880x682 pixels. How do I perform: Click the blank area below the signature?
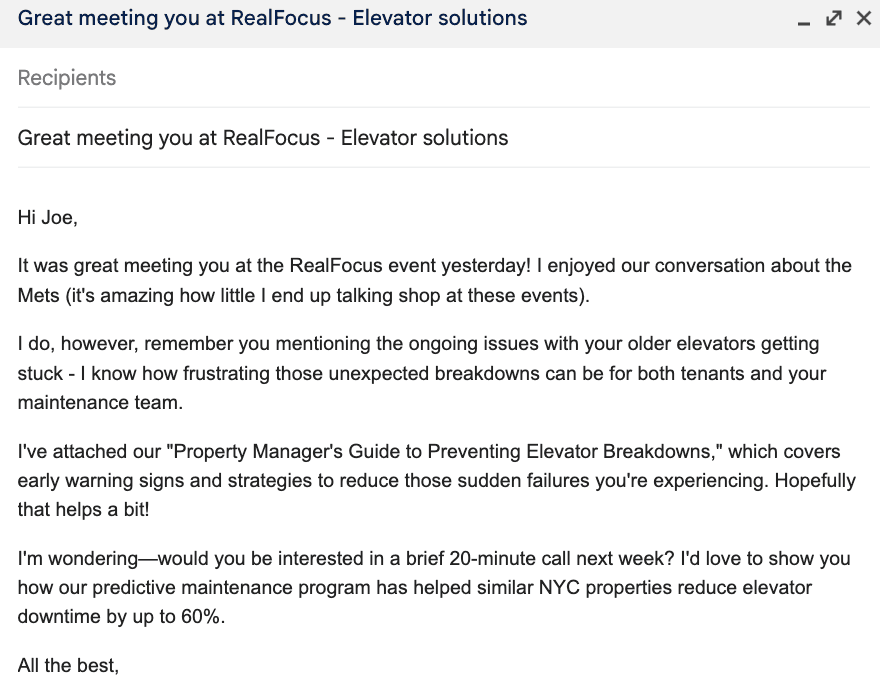(x=440, y=680)
